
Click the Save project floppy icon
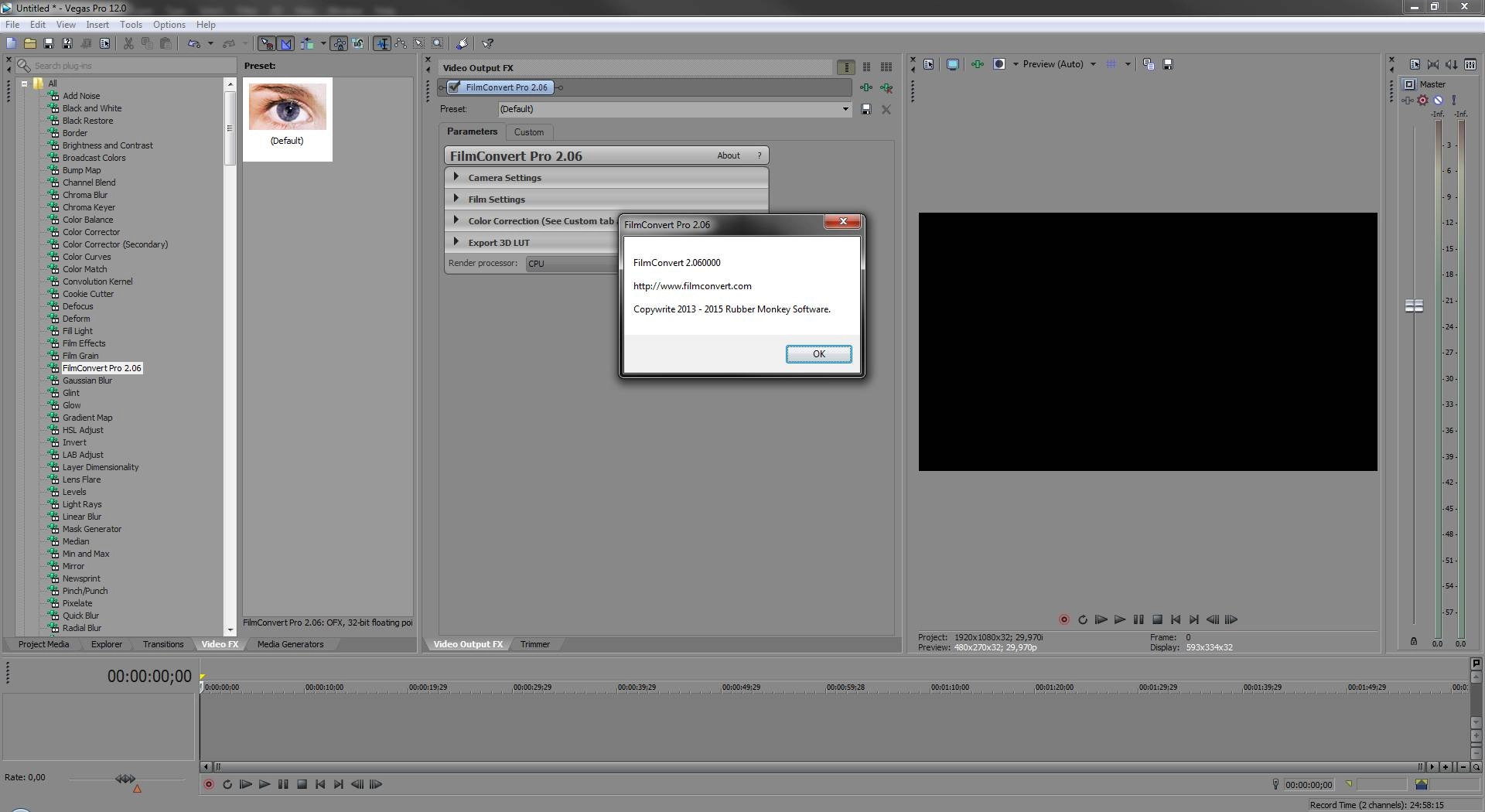pos(49,44)
